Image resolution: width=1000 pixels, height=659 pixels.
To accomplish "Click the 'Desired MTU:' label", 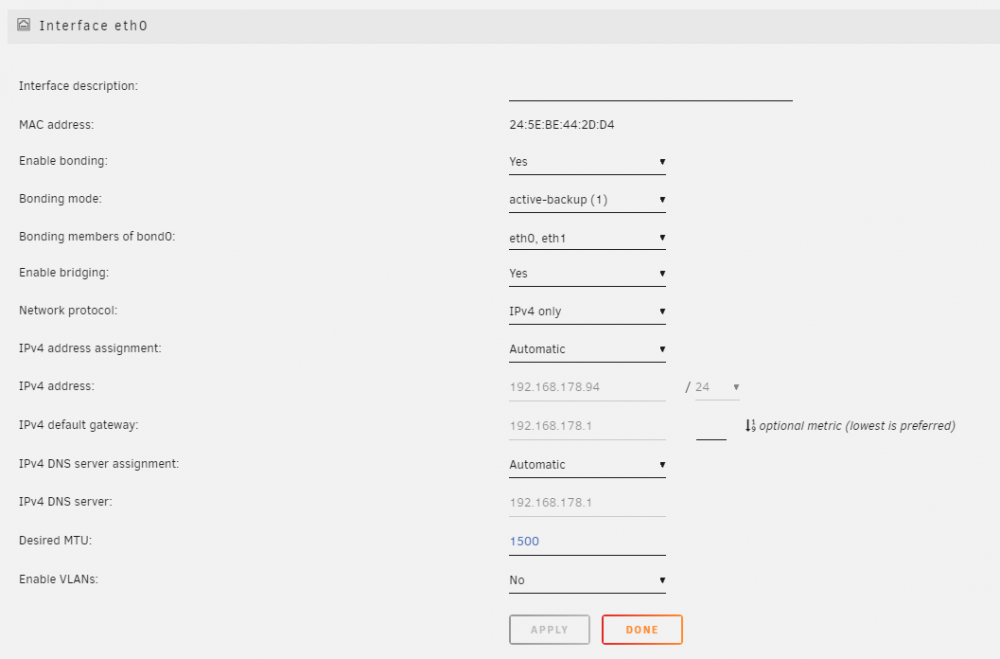I will pyautogui.click(x=55, y=540).
